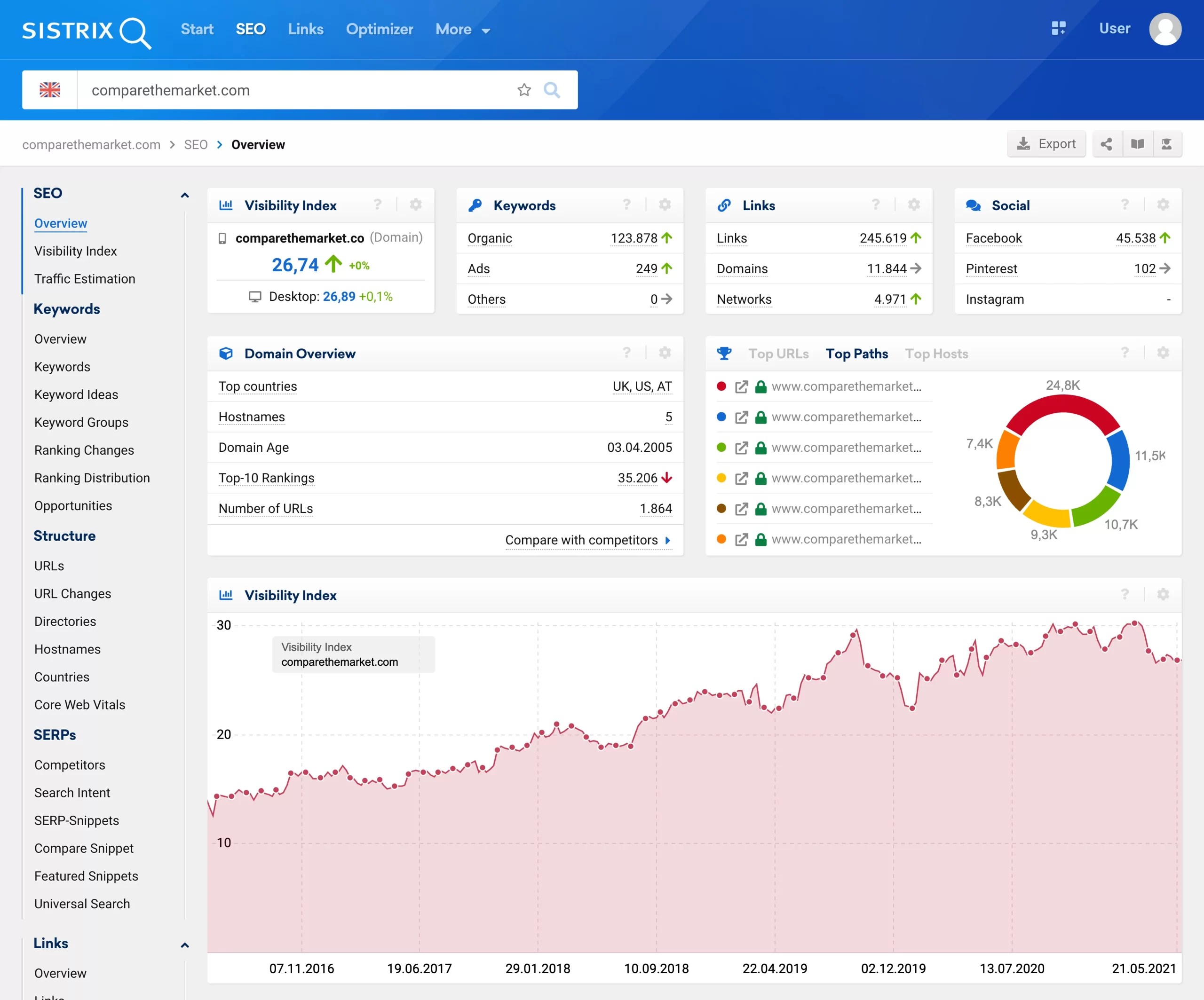Open the dashboard grid icon beside User
Screen dimensions: 1204x1000
coord(1058,28)
